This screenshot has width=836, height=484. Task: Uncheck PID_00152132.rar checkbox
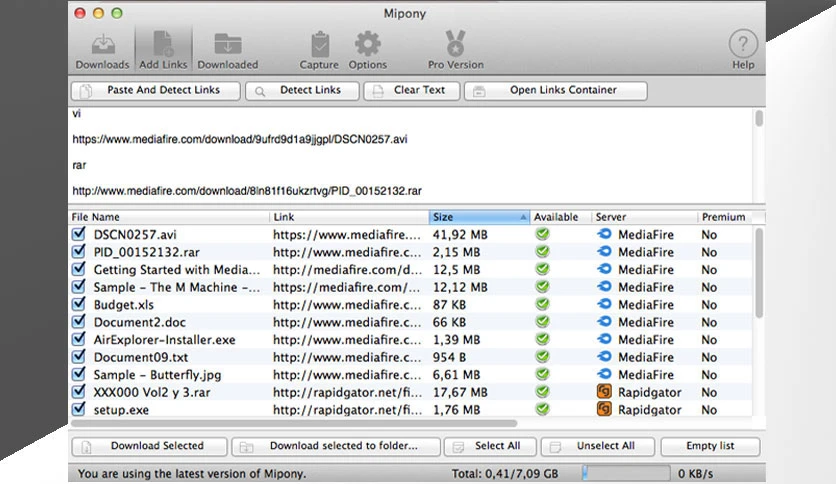[x=79, y=252]
